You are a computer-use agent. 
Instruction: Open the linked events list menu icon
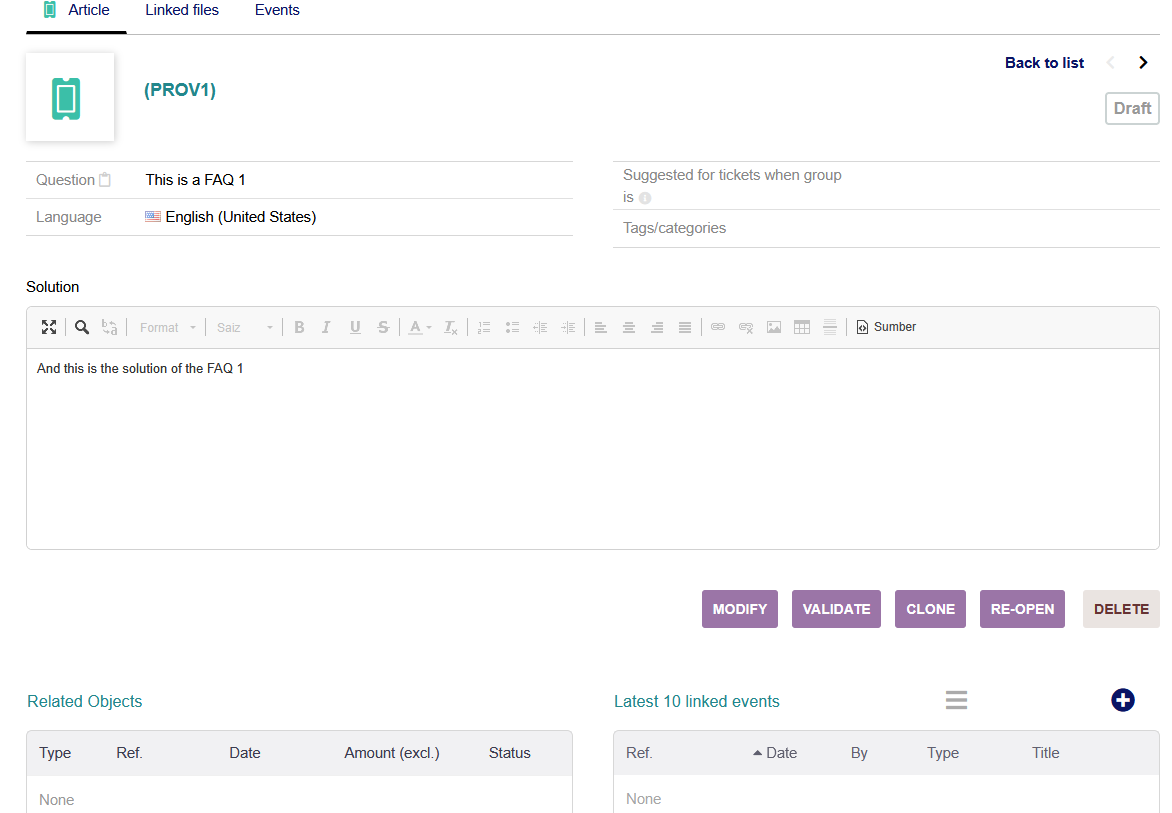(x=956, y=700)
